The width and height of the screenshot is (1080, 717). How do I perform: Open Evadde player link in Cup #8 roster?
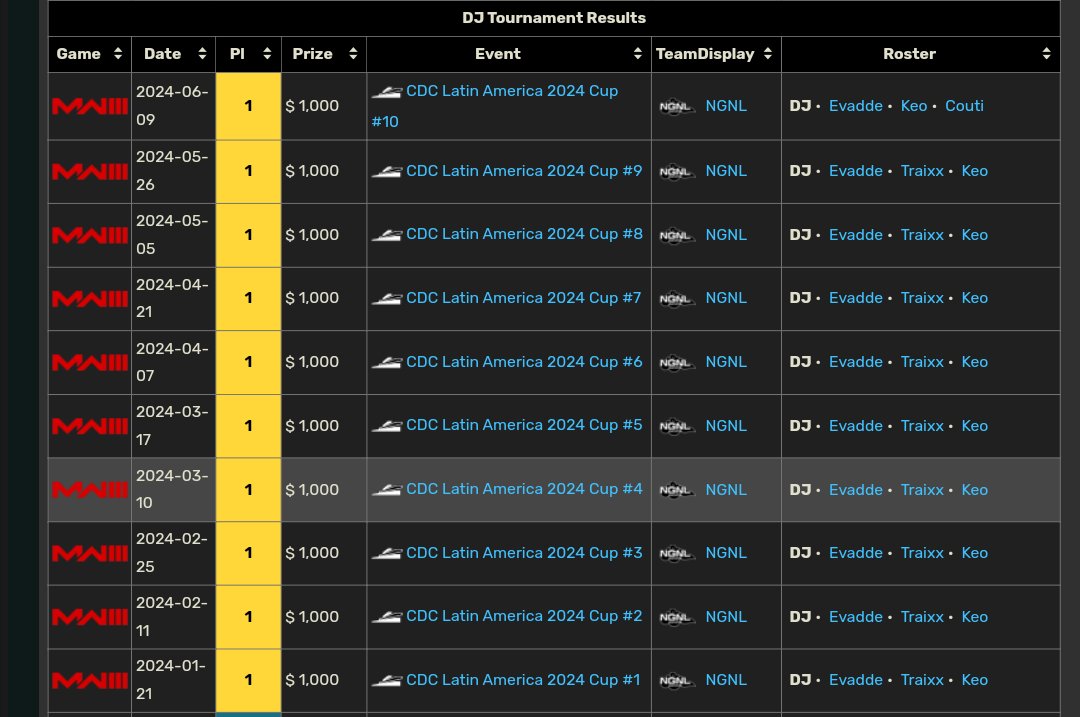(855, 235)
